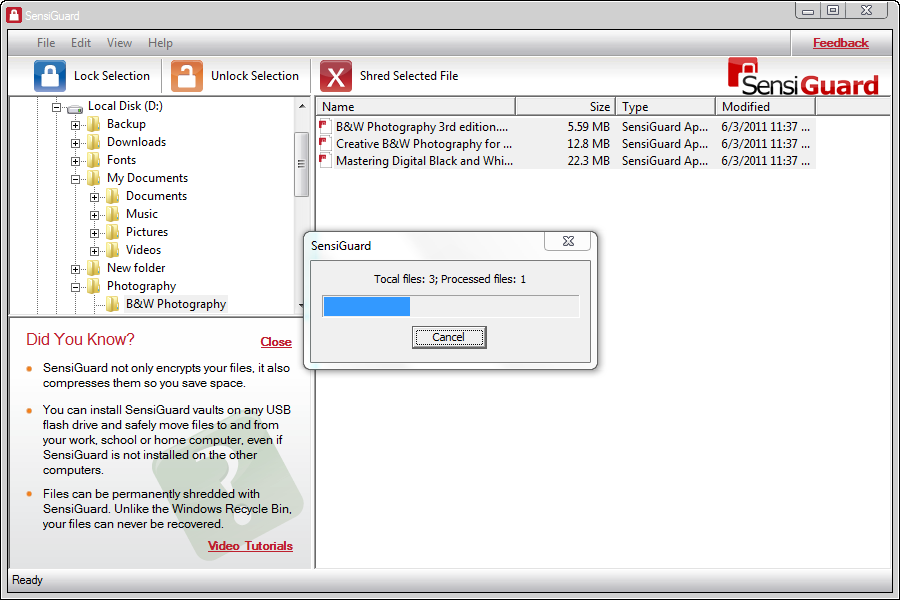Open the View menu
Image resolution: width=900 pixels, height=600 pixels.
coord(119,43)
